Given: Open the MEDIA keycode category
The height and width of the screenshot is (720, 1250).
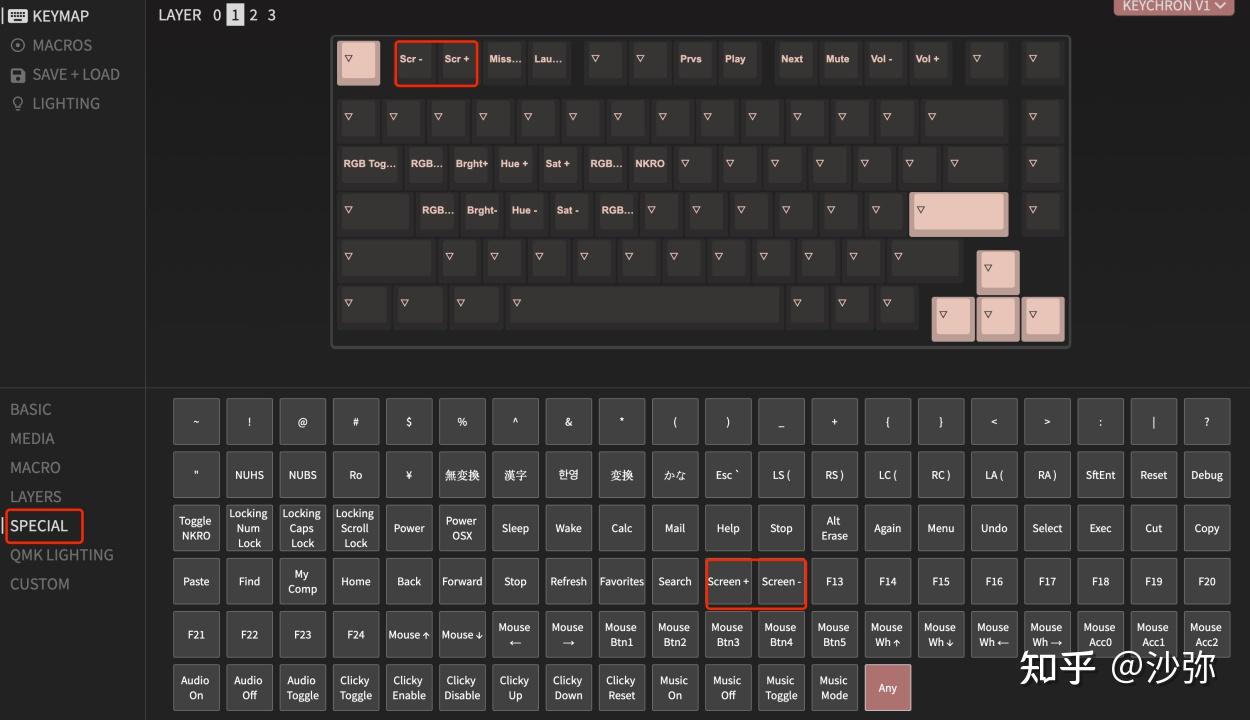Looking at the screenshot, I should pos(32,438).
